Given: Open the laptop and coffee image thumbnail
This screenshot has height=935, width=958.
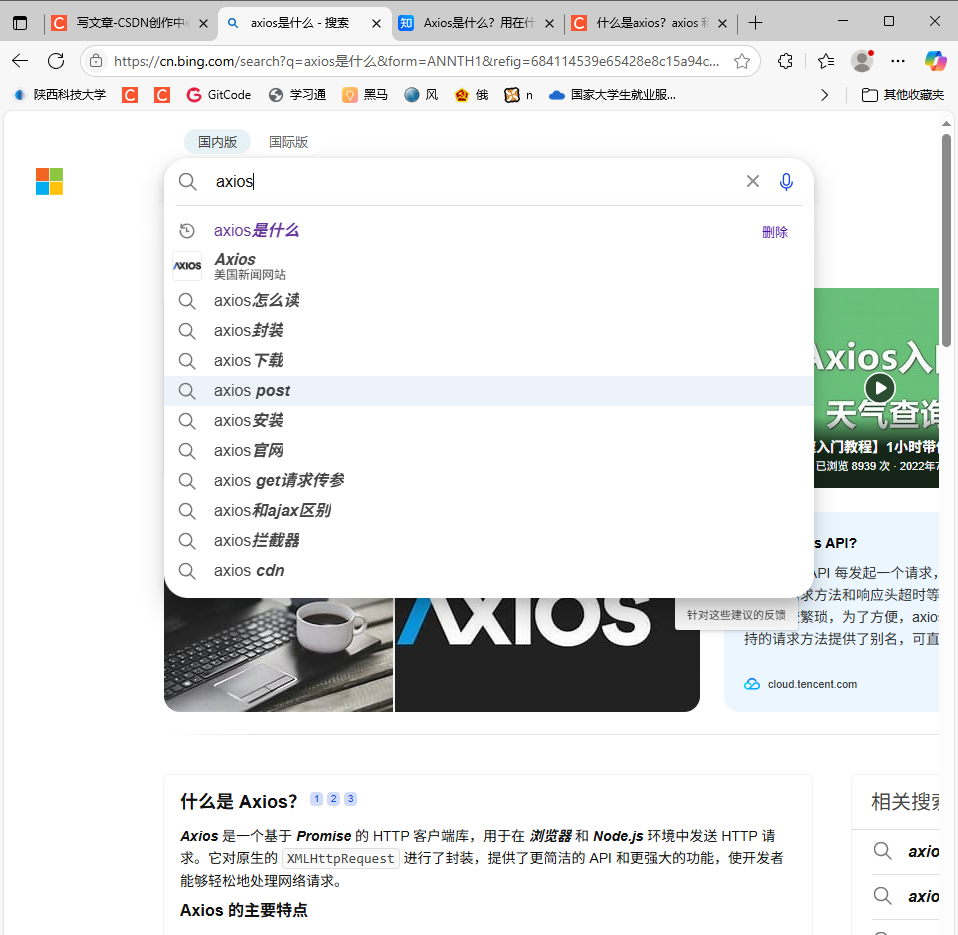Looking at the screenshot, I should (x=279, y=654).
